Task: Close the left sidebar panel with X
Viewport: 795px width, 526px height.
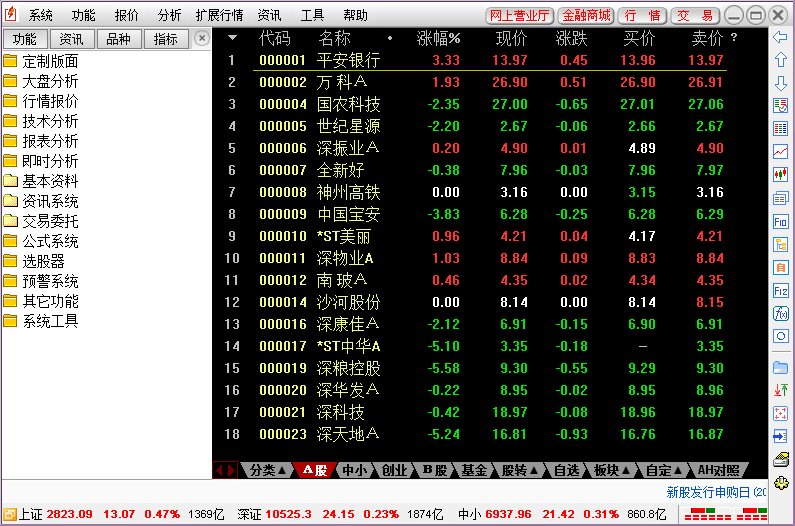Action: (x=202, y=38)
